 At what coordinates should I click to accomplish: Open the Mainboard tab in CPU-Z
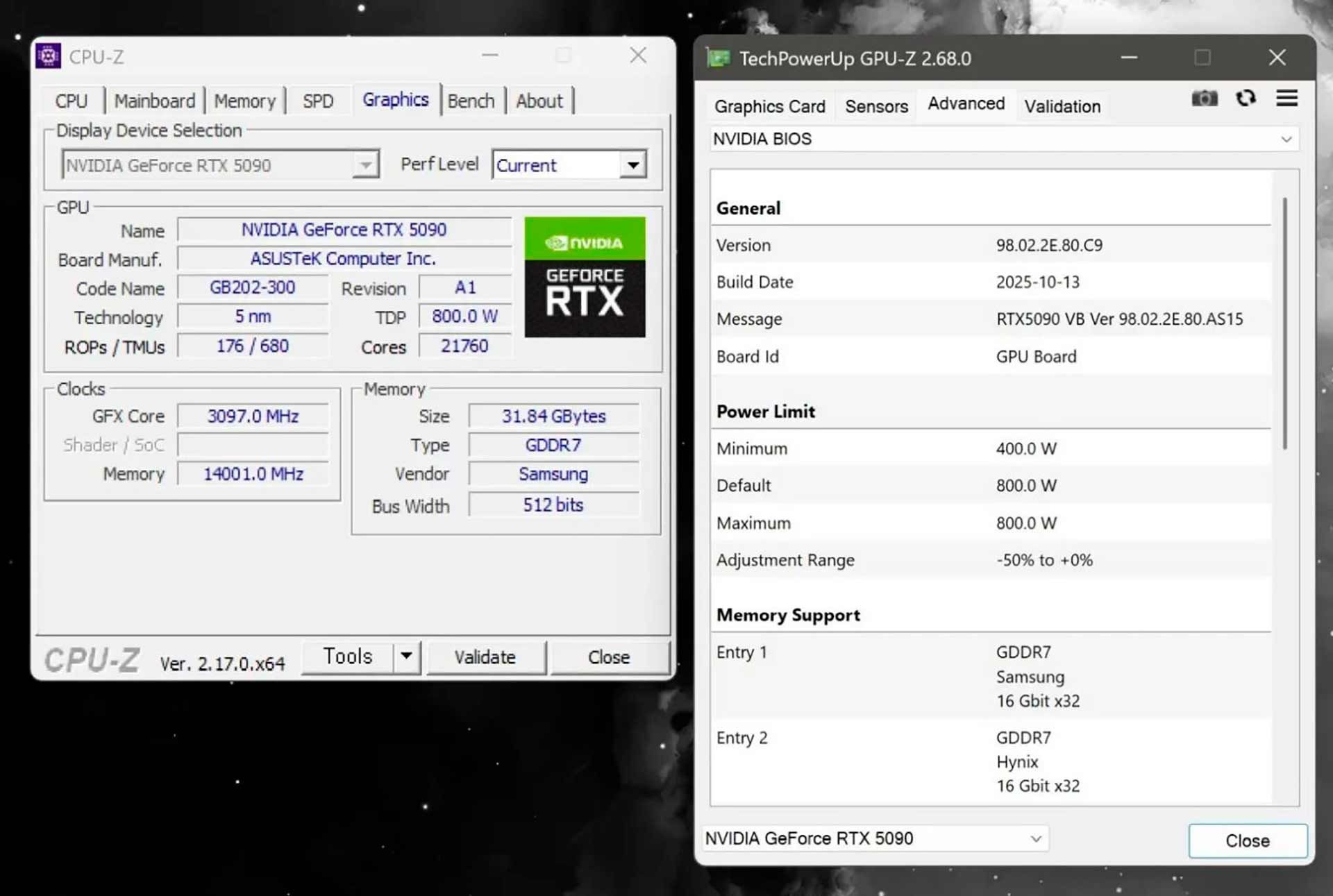point(154,100)
